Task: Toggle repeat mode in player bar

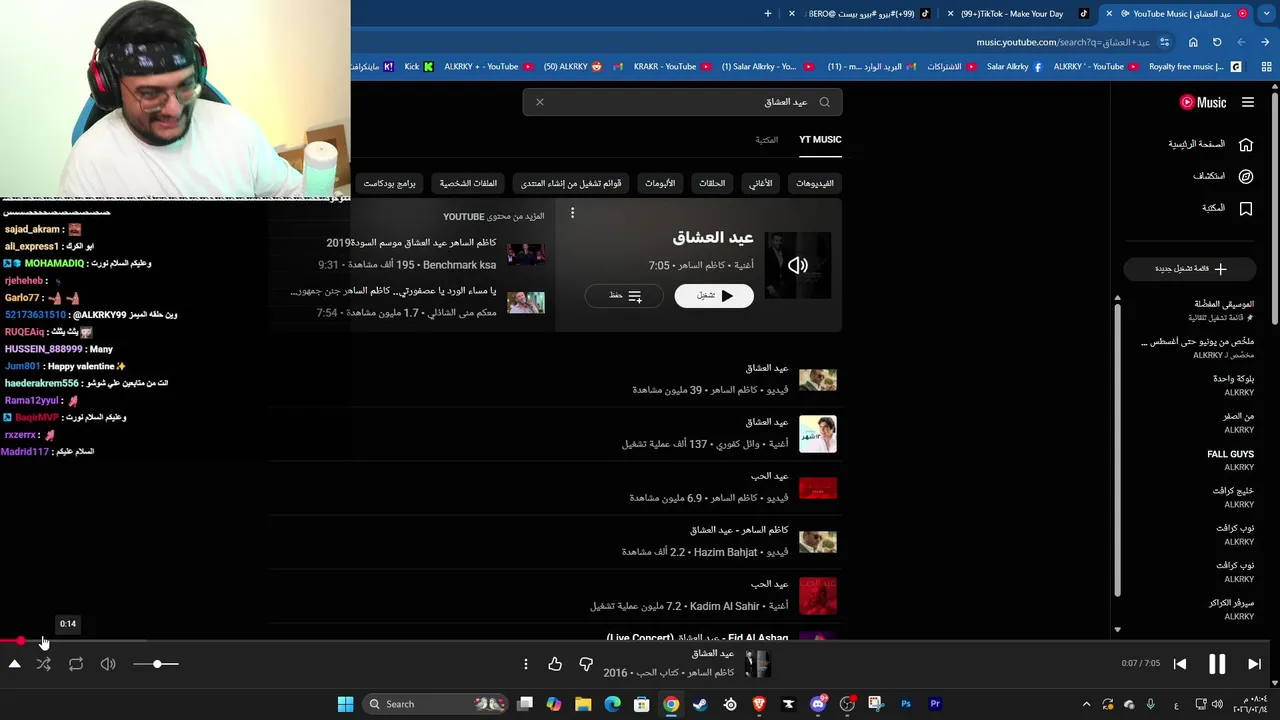Action: [76, 664]
